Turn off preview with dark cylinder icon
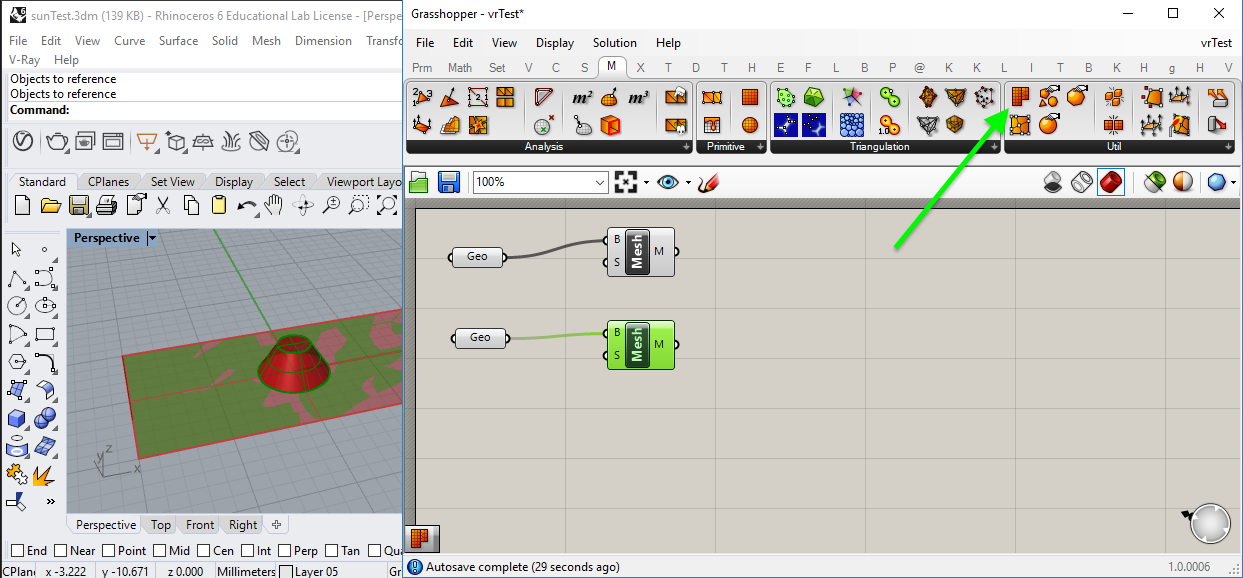Image resolution: width=1243 pixels, height=578 pixels. (x=1053, y=182)
